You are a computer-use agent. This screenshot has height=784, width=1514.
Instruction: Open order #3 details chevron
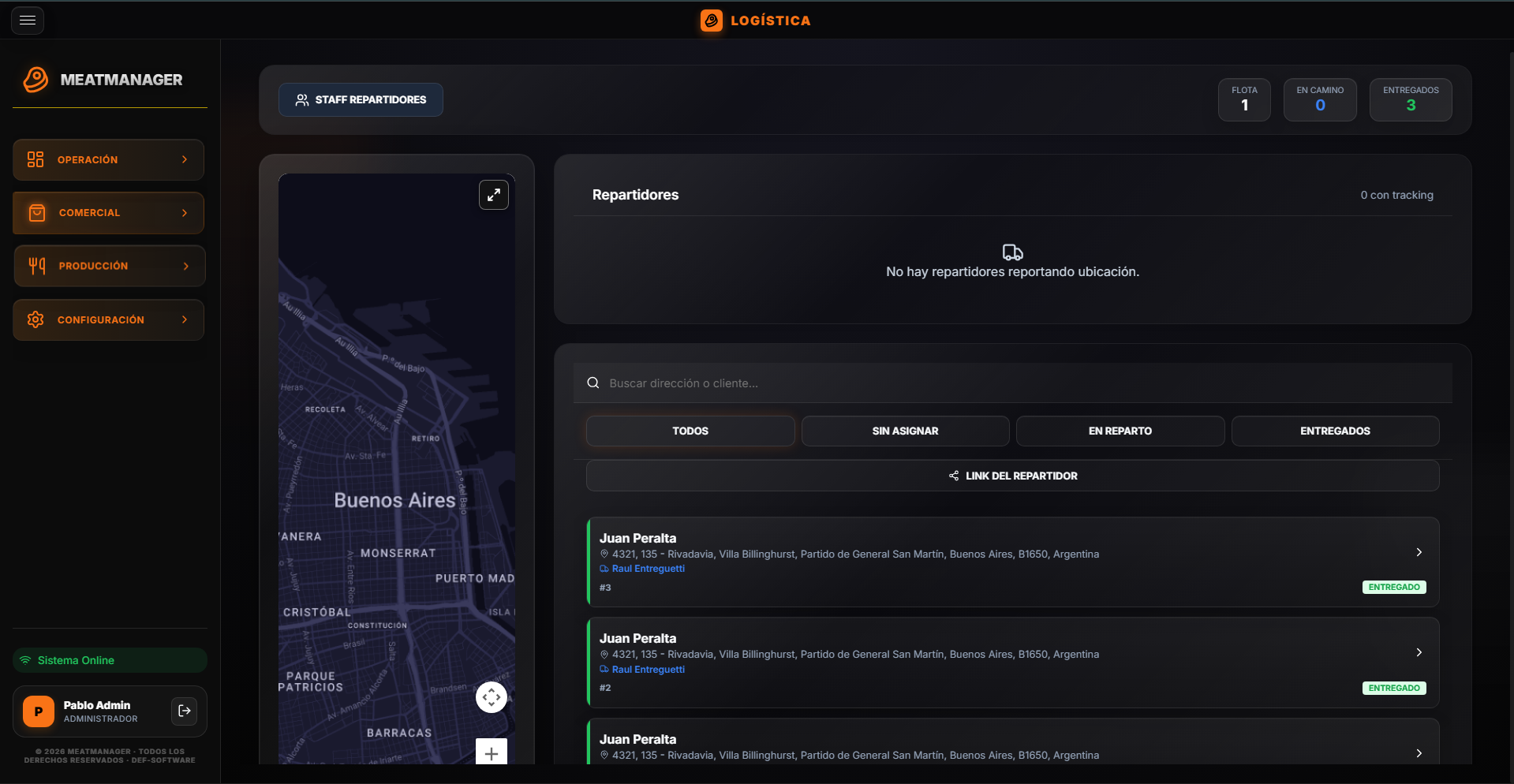tap(1419, 552)
